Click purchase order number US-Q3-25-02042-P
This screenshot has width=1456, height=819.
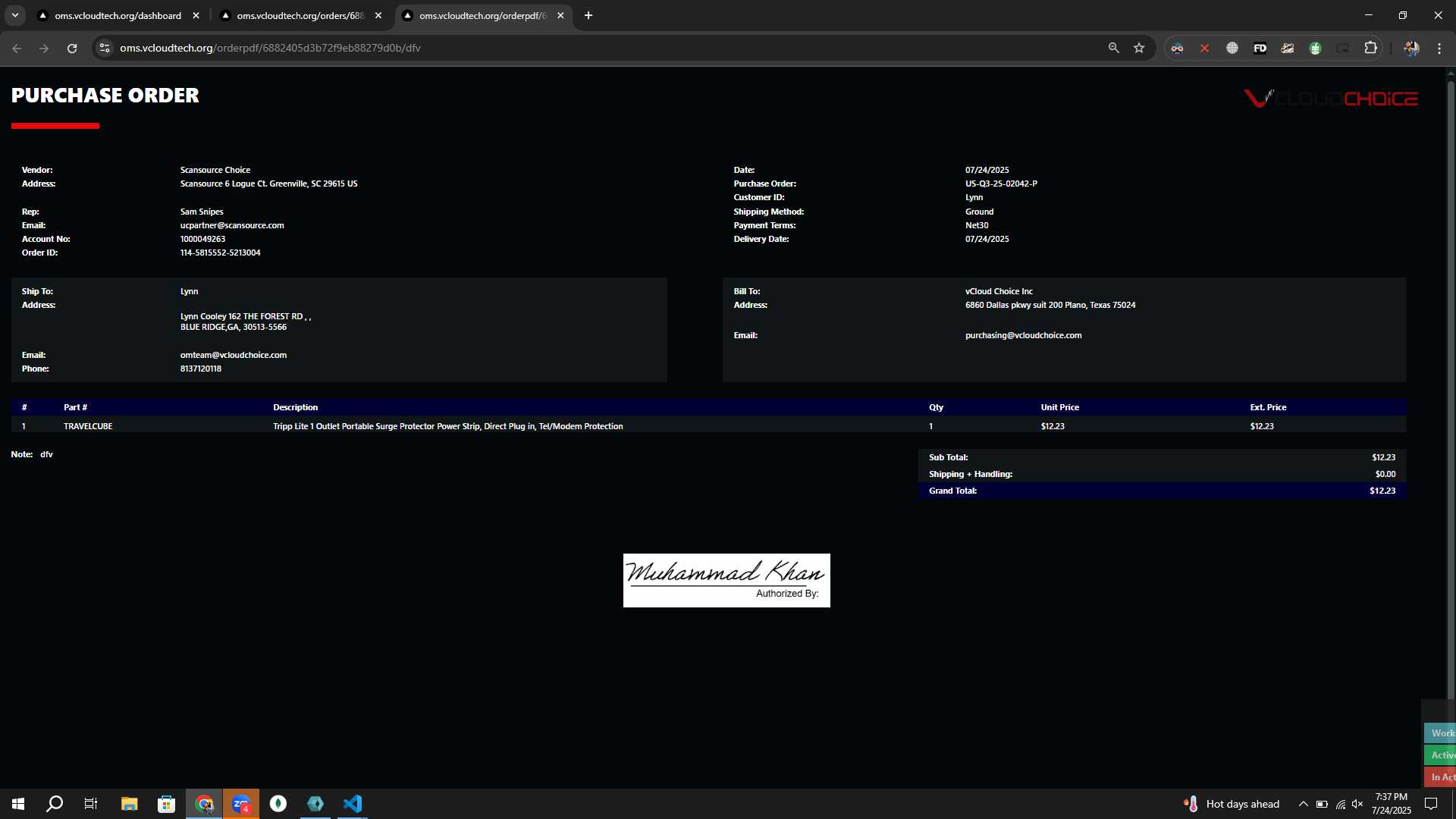(x=1001, y=184)
